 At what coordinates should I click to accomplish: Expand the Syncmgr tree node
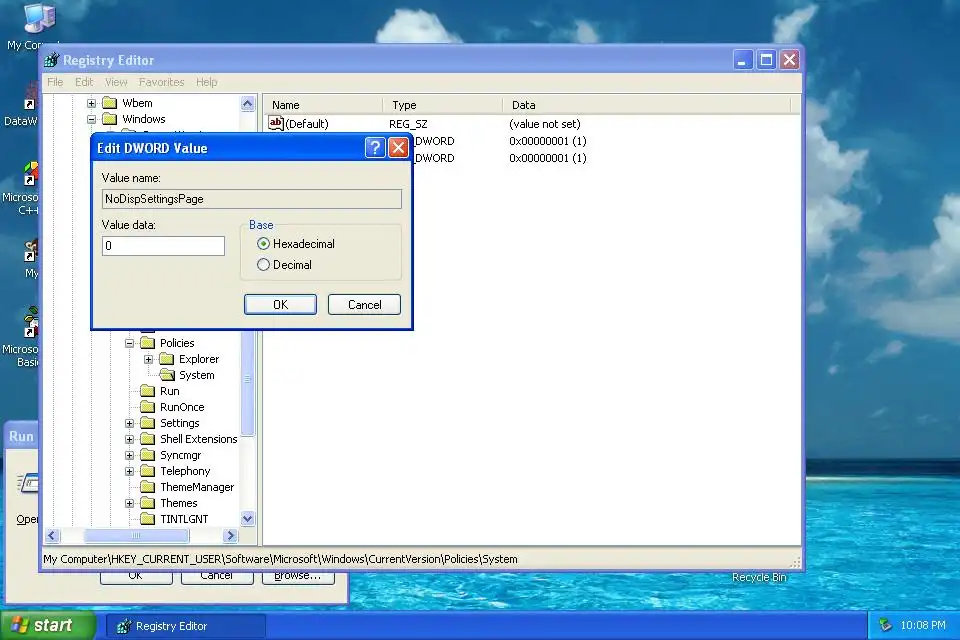(129, 456)
